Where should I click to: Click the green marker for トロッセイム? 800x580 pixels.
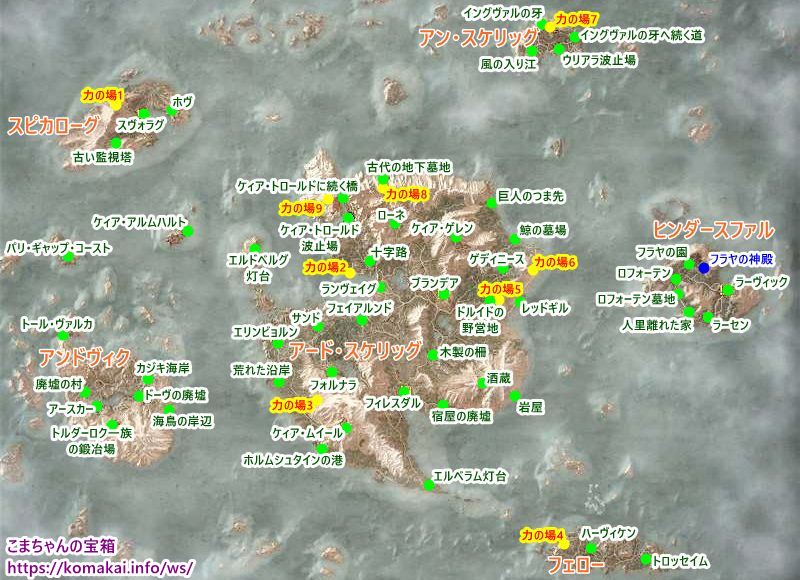click(646, 559)
